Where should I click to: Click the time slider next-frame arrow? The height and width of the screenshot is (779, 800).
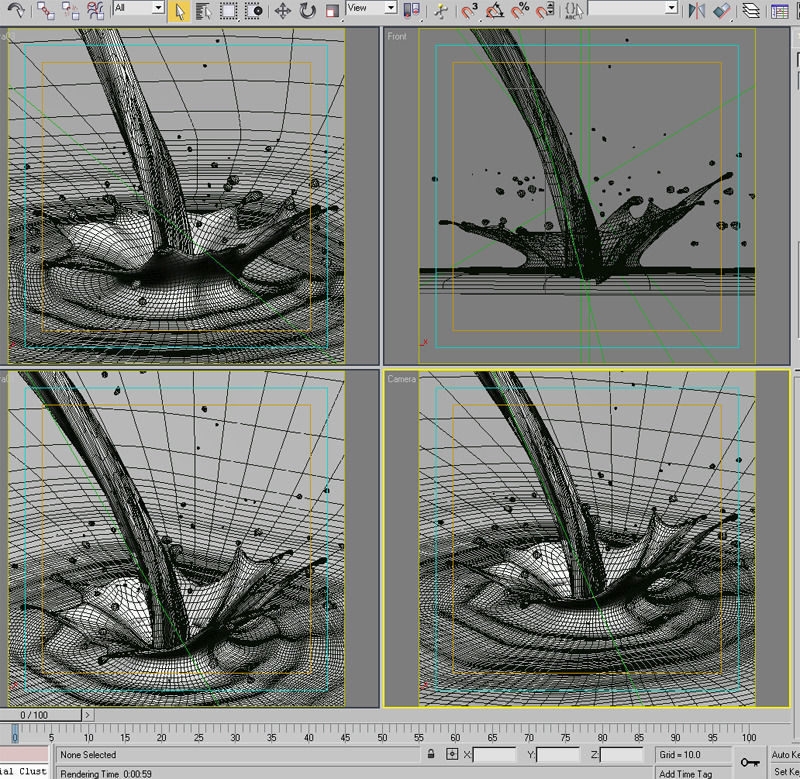coord(87,715)
